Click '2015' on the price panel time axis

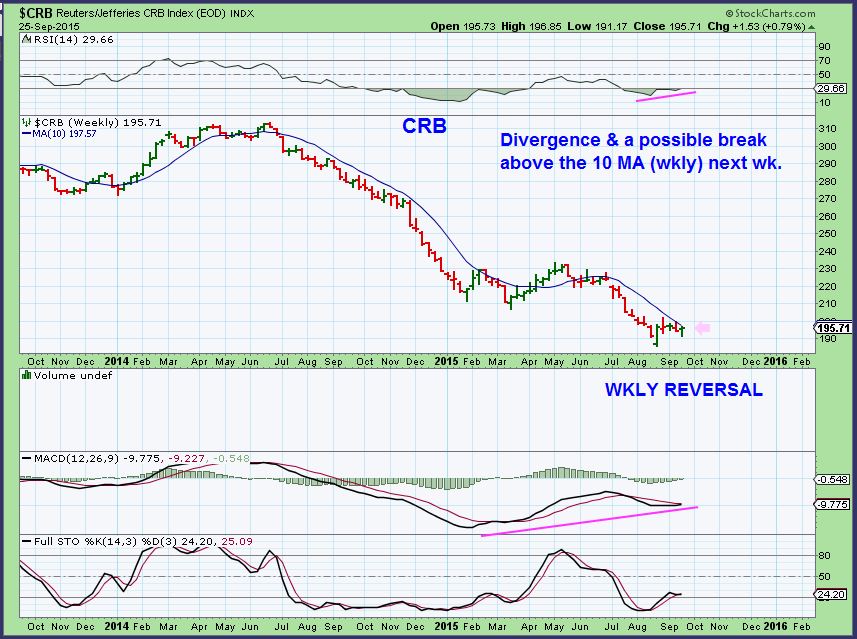(446, 361)
